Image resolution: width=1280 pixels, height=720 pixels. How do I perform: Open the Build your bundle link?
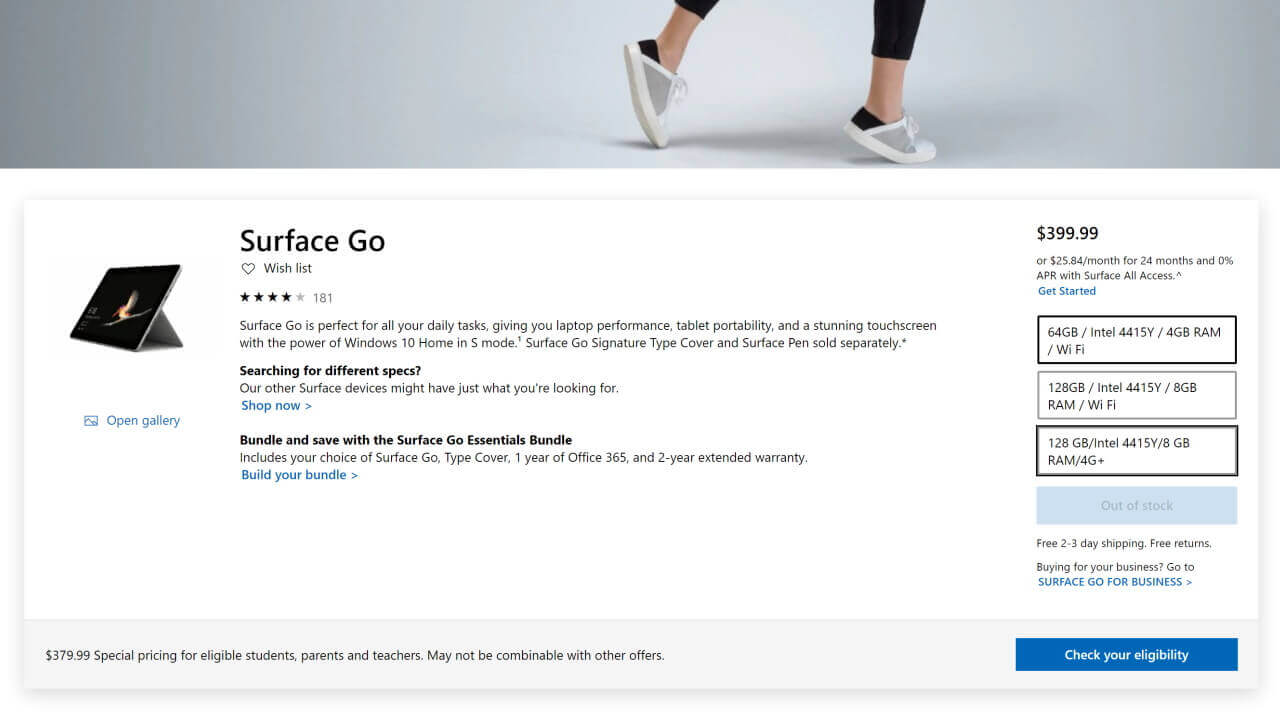pos(299,475)
